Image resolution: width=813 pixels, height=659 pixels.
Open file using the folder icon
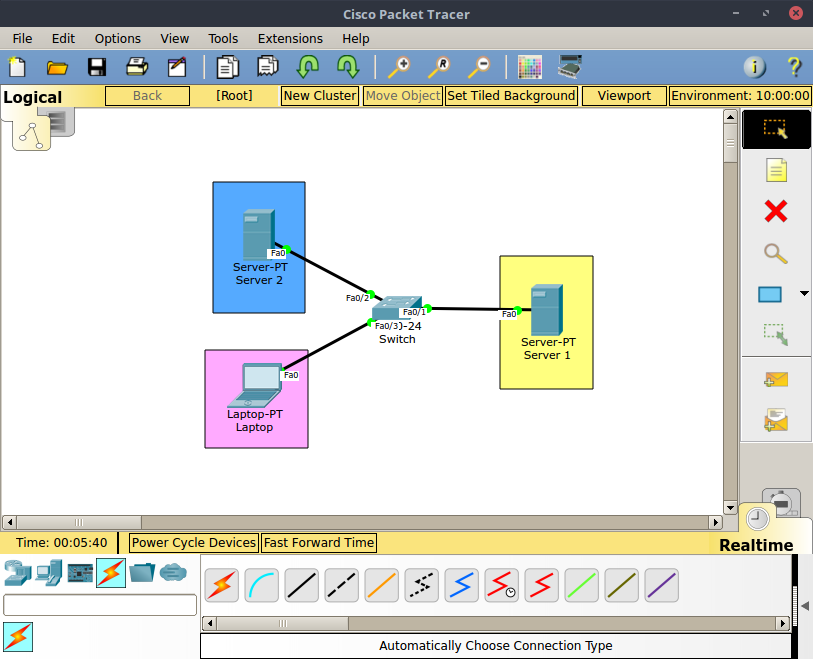coord(57,67)
